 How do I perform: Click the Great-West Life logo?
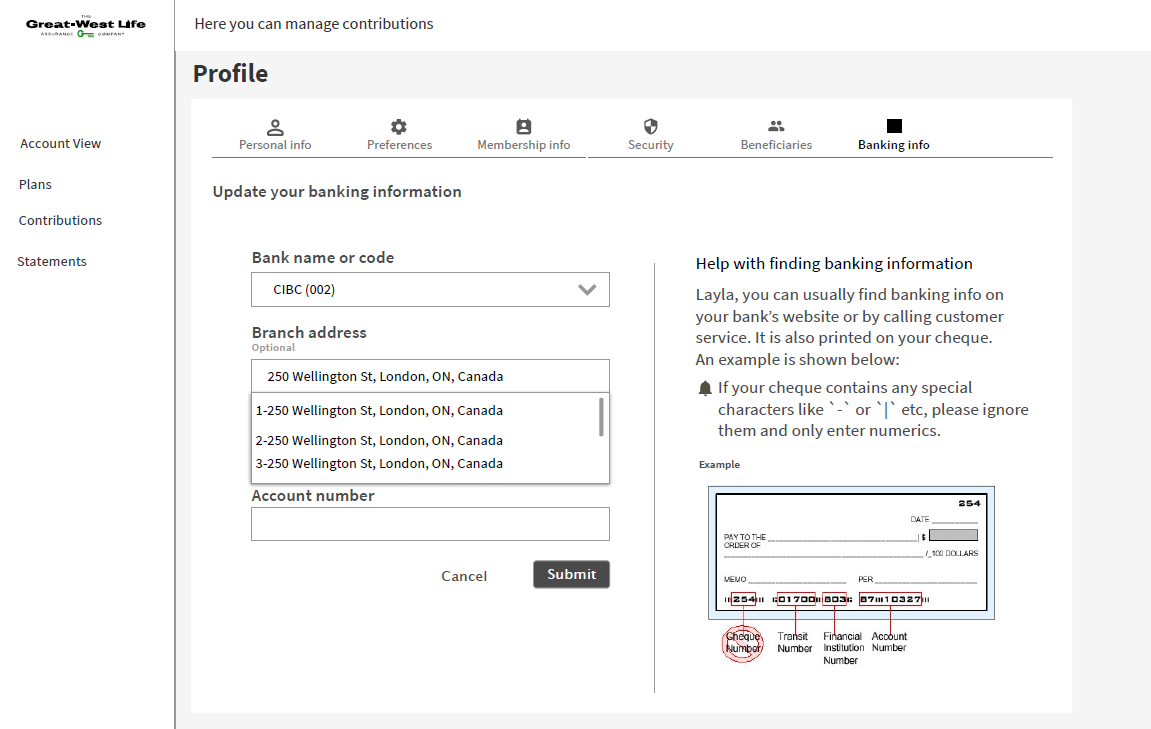pos(86,26)
